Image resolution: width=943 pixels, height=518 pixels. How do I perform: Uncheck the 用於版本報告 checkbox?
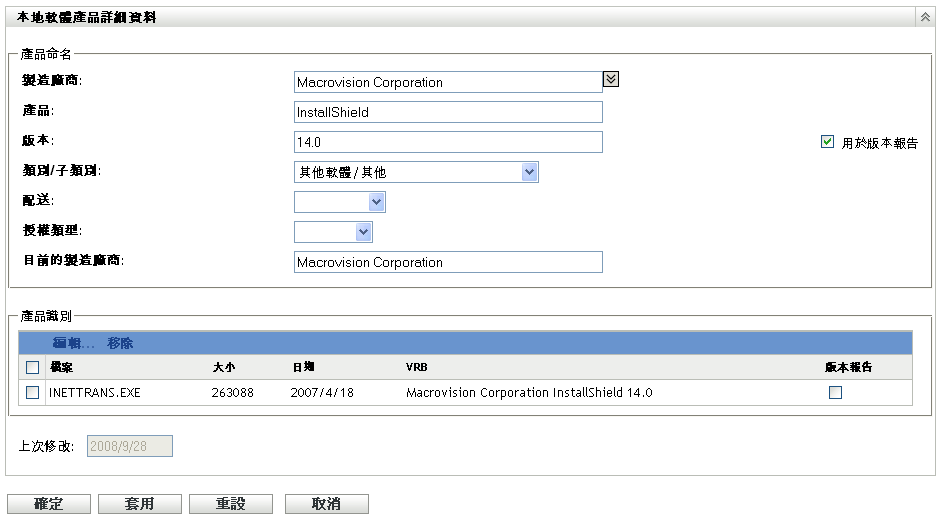click(x=827, y=142)
